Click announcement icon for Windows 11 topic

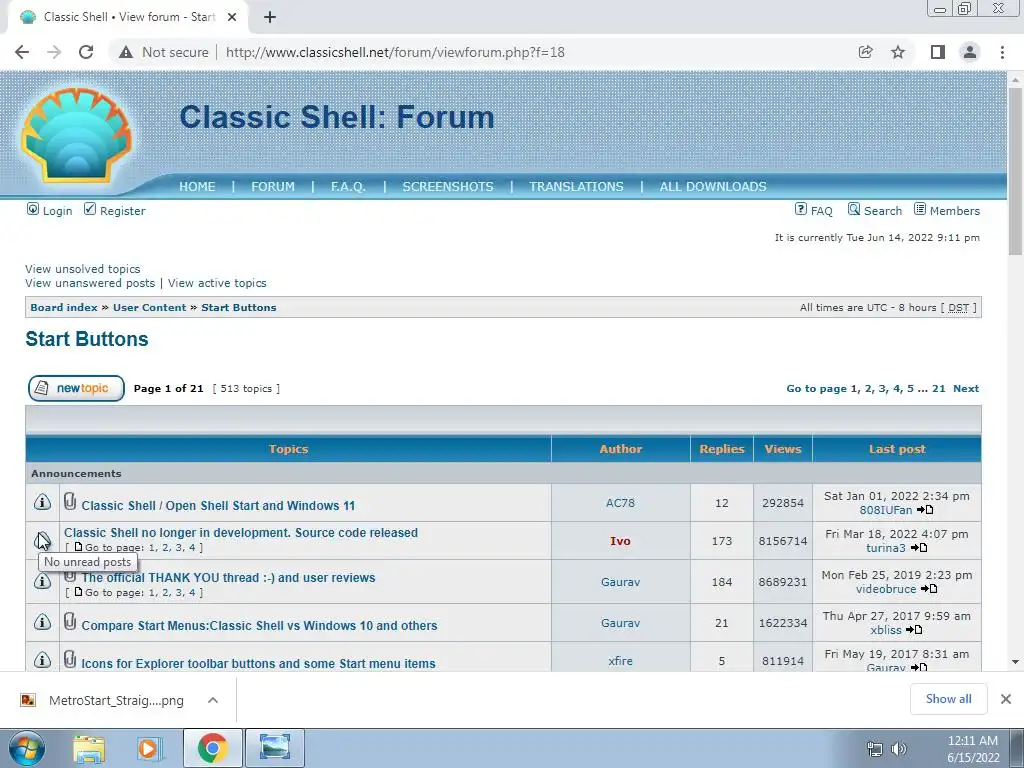click(x=42, y=502)
